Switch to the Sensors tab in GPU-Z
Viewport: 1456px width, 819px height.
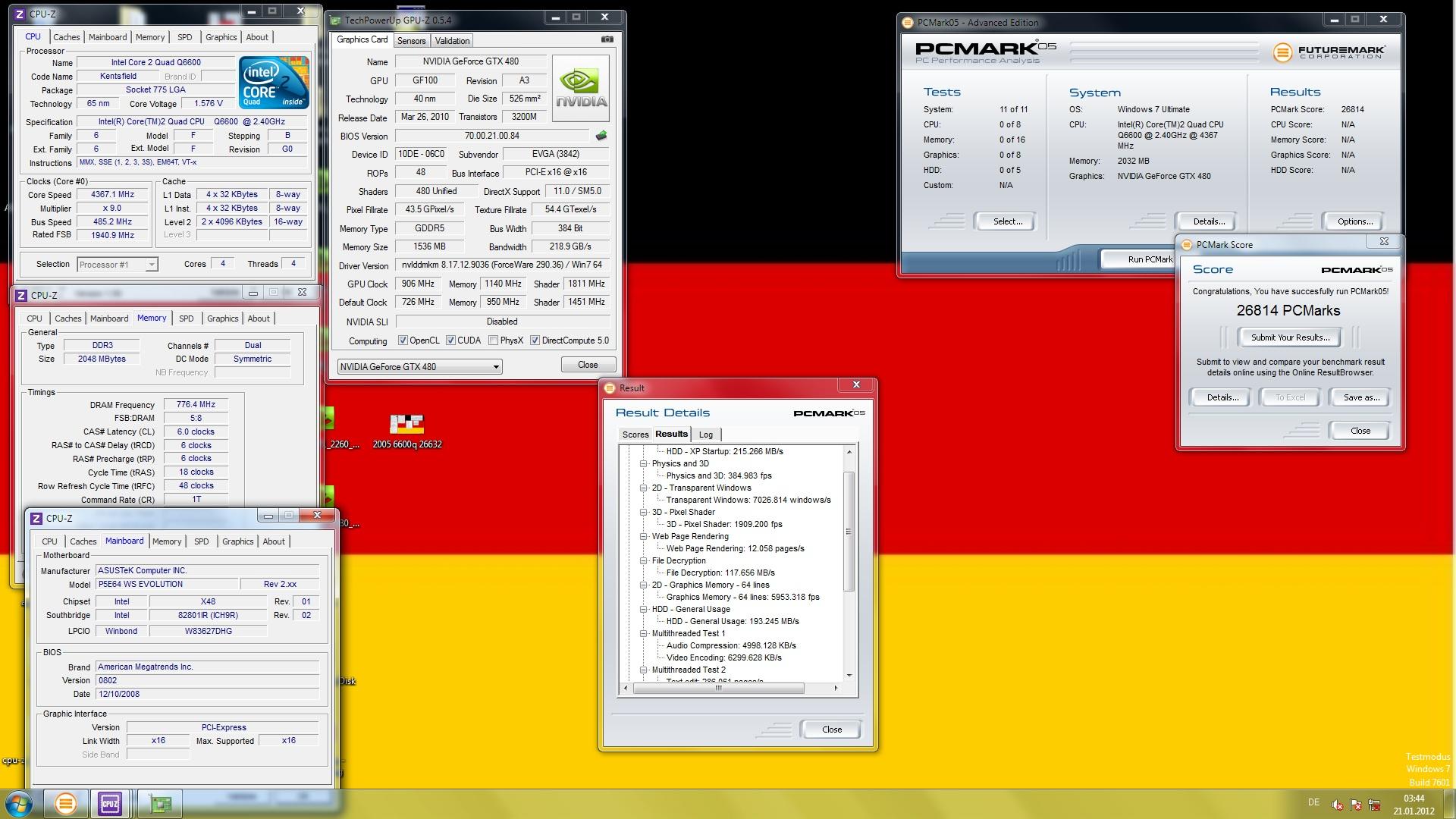411,41
